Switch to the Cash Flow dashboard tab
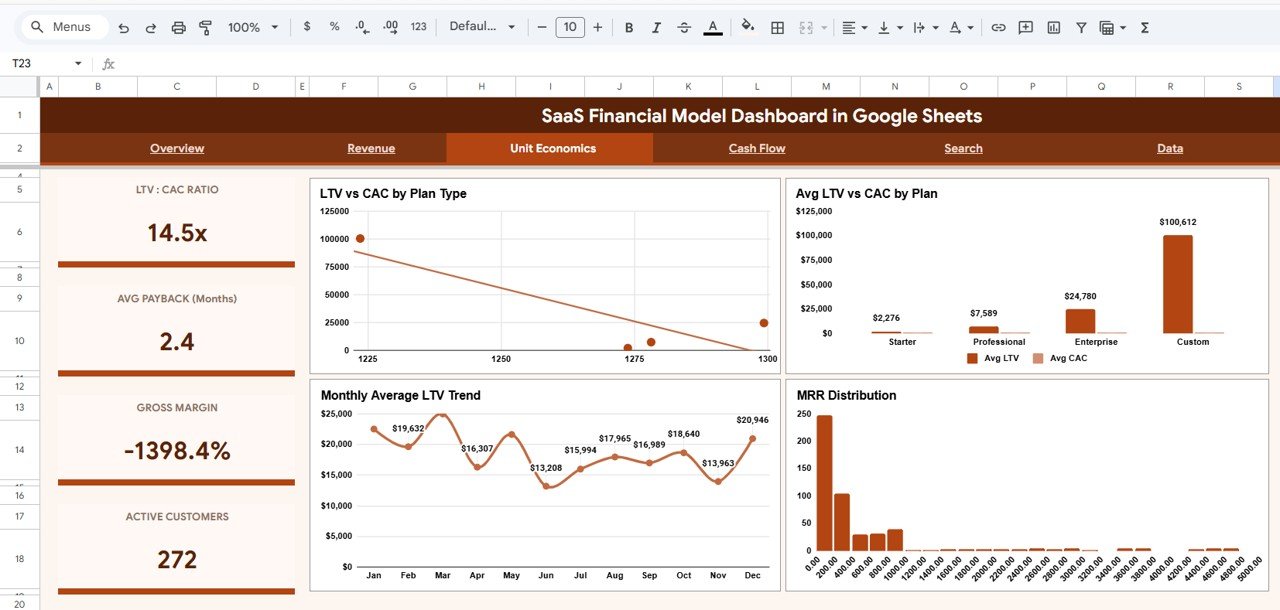 (x=756, y=148)
